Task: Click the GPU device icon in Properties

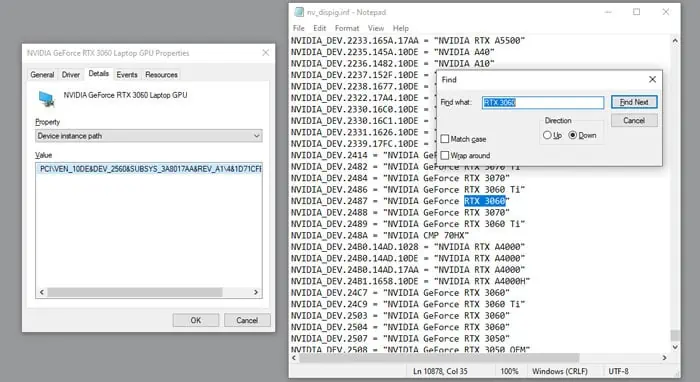Action: pyautogui.click(x=46, y=99)
